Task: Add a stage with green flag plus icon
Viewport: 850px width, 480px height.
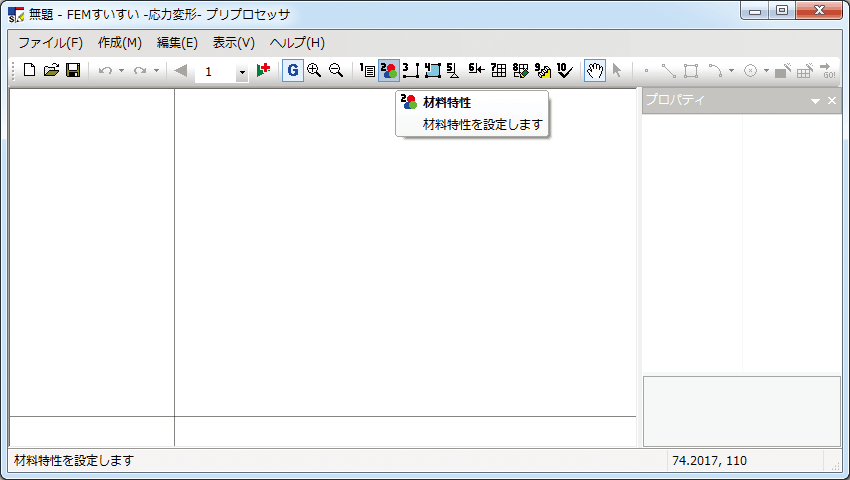Action: point(263,70)
